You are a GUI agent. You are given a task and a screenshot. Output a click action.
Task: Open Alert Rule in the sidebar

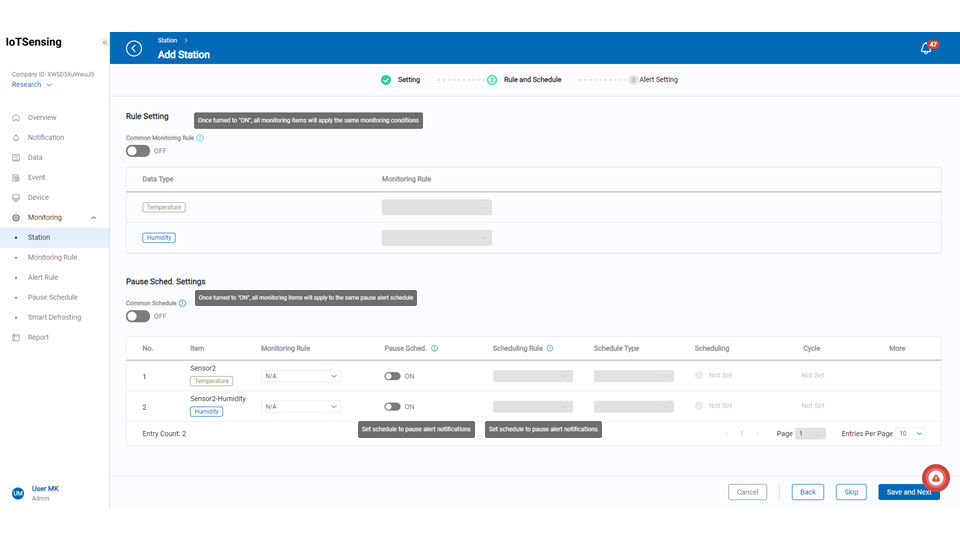click(x=43, y=277)
